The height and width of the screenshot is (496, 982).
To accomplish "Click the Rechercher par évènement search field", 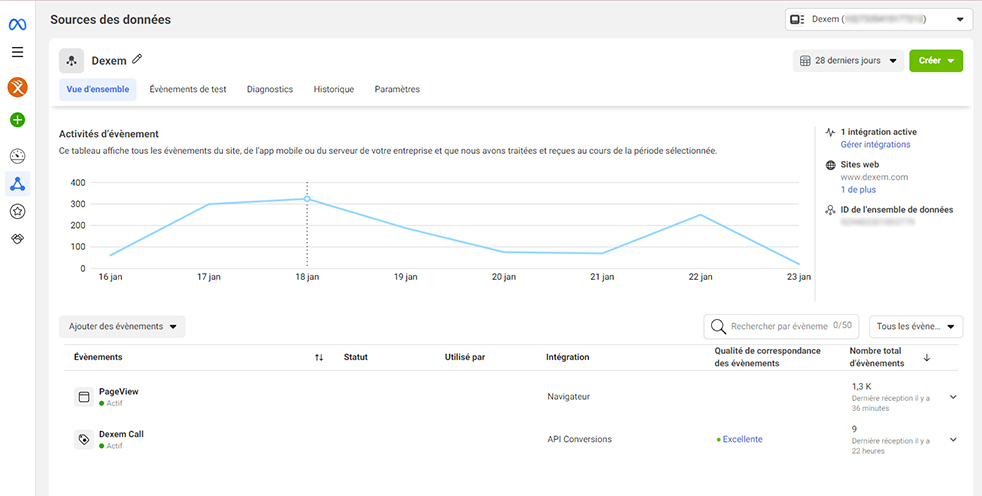I will (x=782, y=326).
